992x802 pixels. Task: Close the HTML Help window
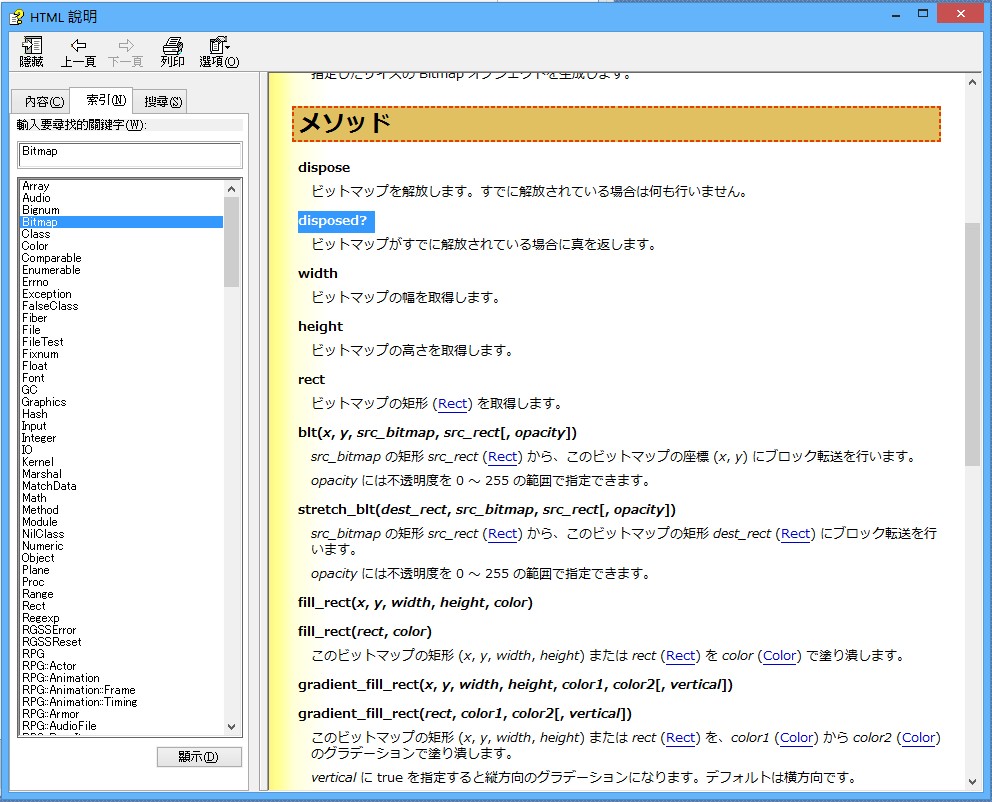(960, 14)
